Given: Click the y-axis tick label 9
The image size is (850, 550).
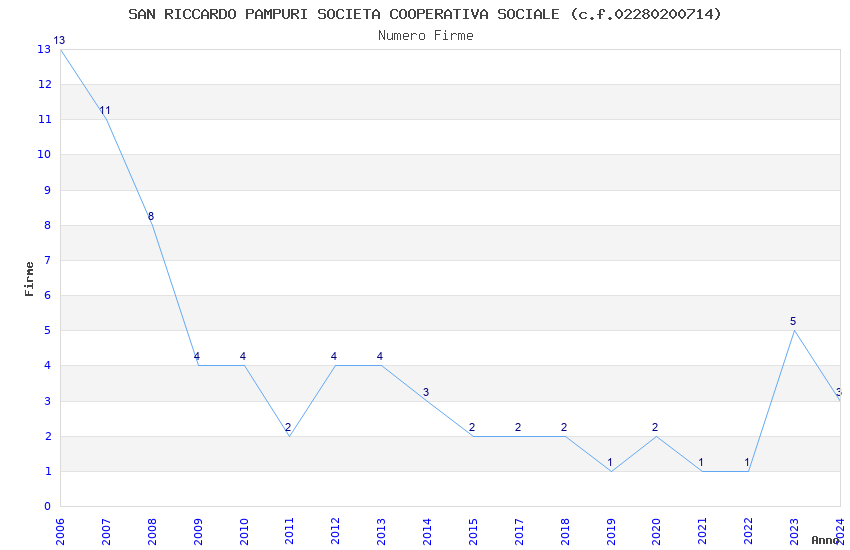Looking at the screenshot, I should 48,190.
